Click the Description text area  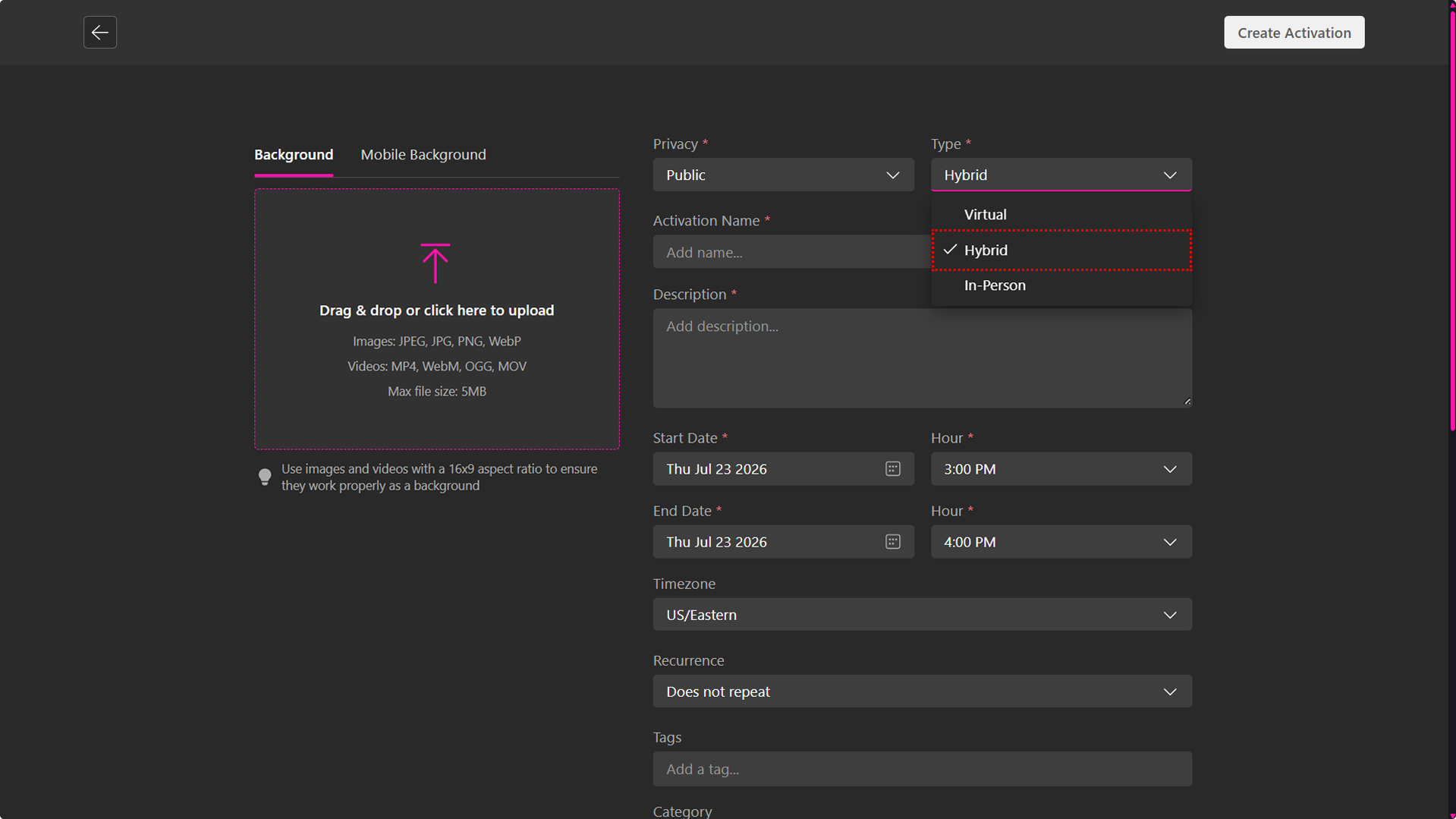[x=923, y=358]
